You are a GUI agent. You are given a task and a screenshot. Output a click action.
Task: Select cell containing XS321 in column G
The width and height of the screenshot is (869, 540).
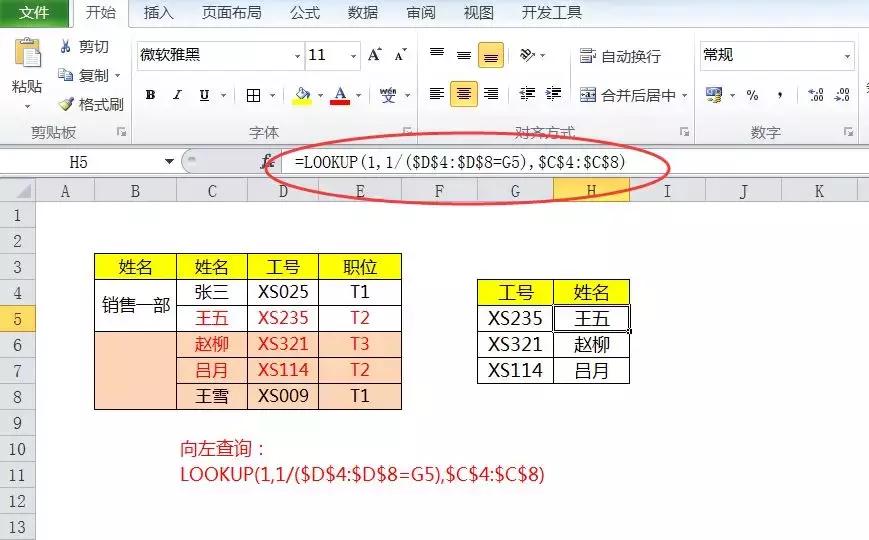point(515,344)
